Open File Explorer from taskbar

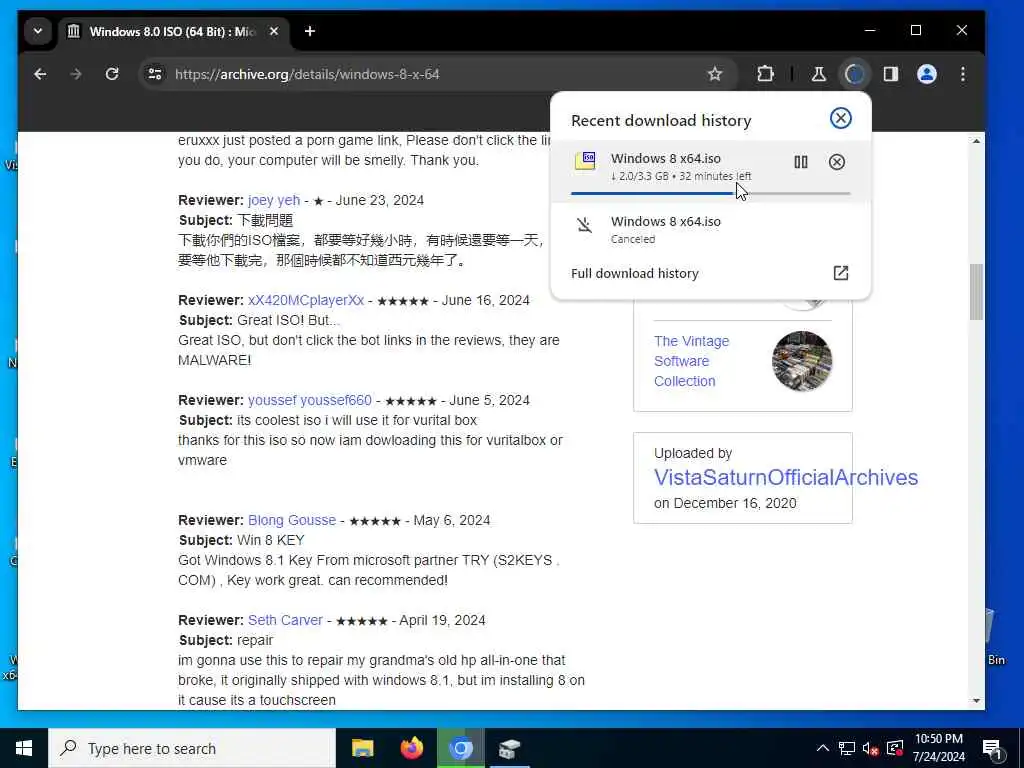[362, 748]
